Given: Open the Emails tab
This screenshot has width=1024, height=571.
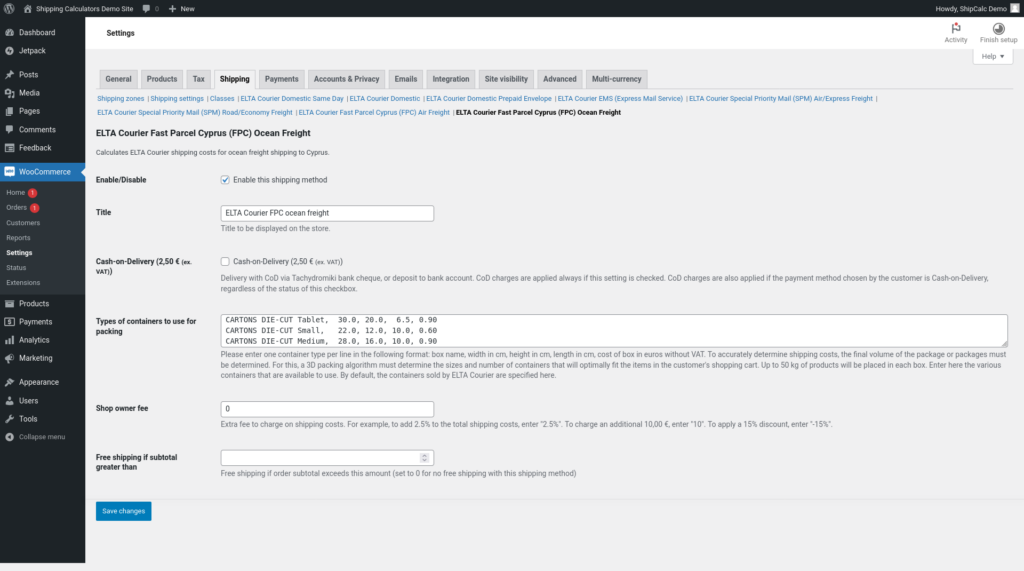Looking at the screenshot, I should click(406, 79).
